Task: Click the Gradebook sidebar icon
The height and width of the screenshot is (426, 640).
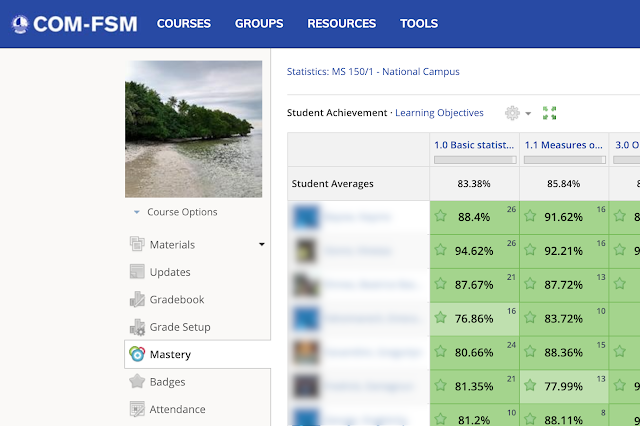Action: (137, 300)
